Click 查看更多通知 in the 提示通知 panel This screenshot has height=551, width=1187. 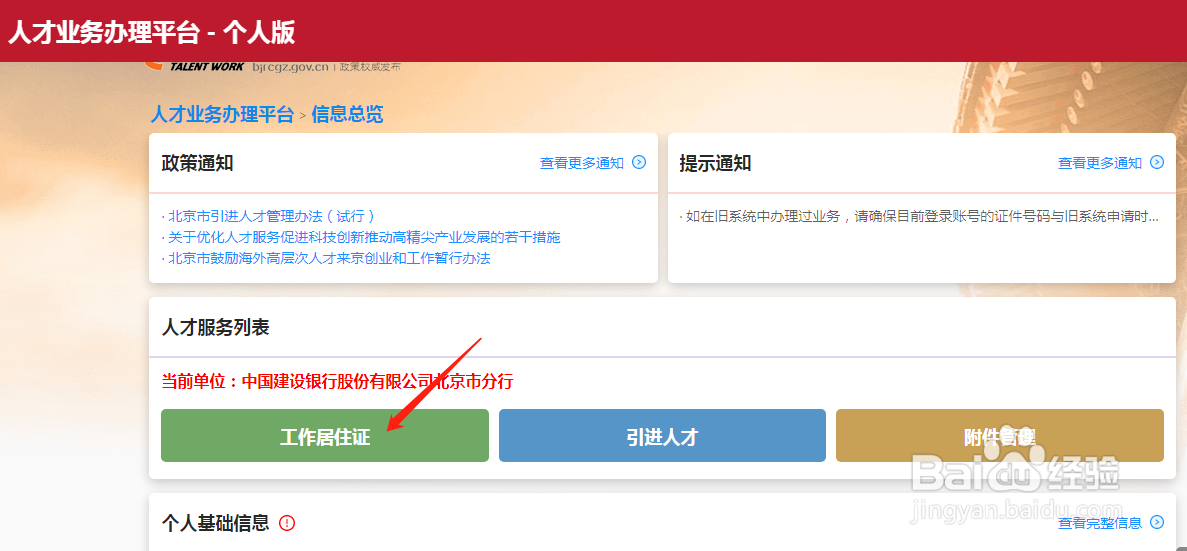click(1099, 163)
